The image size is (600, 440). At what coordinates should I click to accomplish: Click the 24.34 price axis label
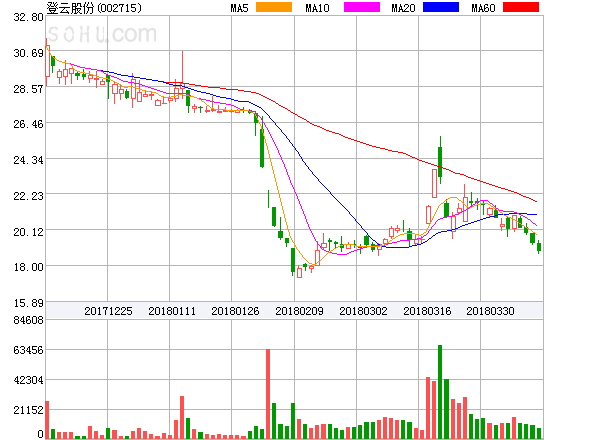(28, 160)
